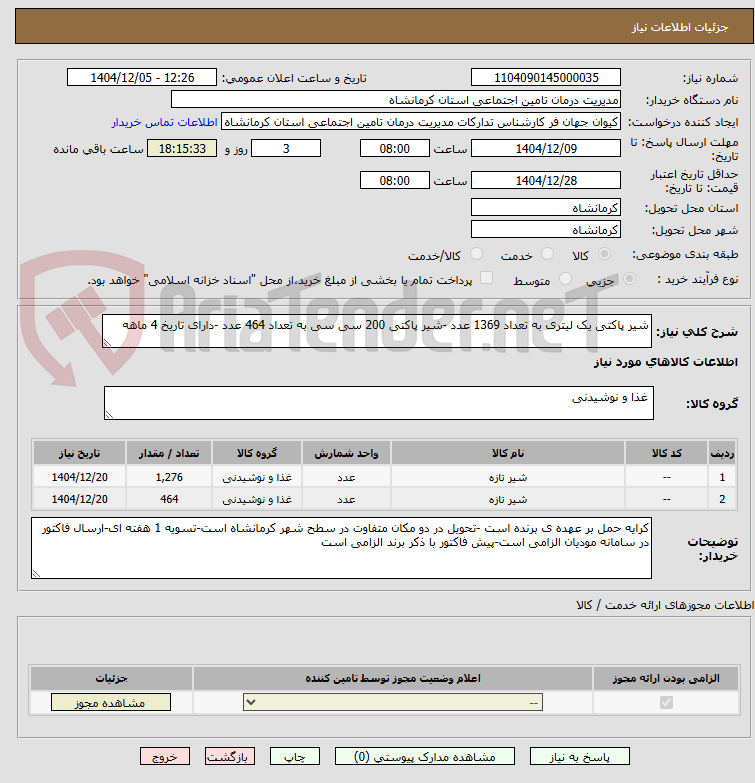
Task: Click the remaining days field showing 3
Action: tap(286, 148)
